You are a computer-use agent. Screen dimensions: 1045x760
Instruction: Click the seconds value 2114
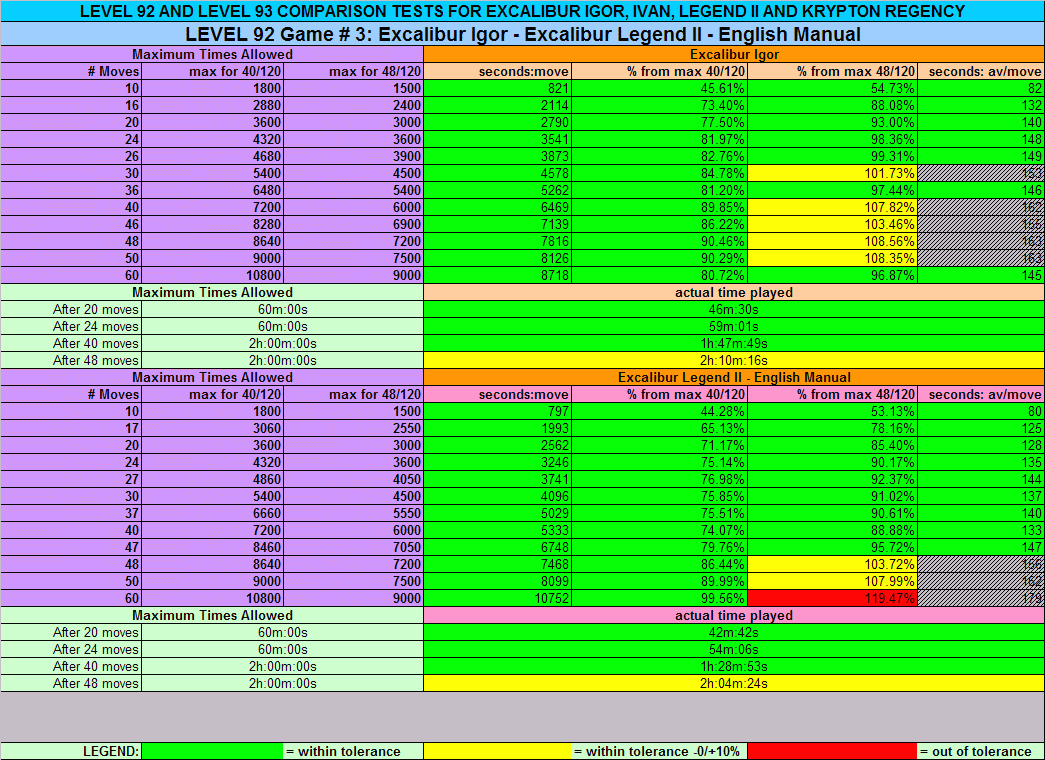497,105
